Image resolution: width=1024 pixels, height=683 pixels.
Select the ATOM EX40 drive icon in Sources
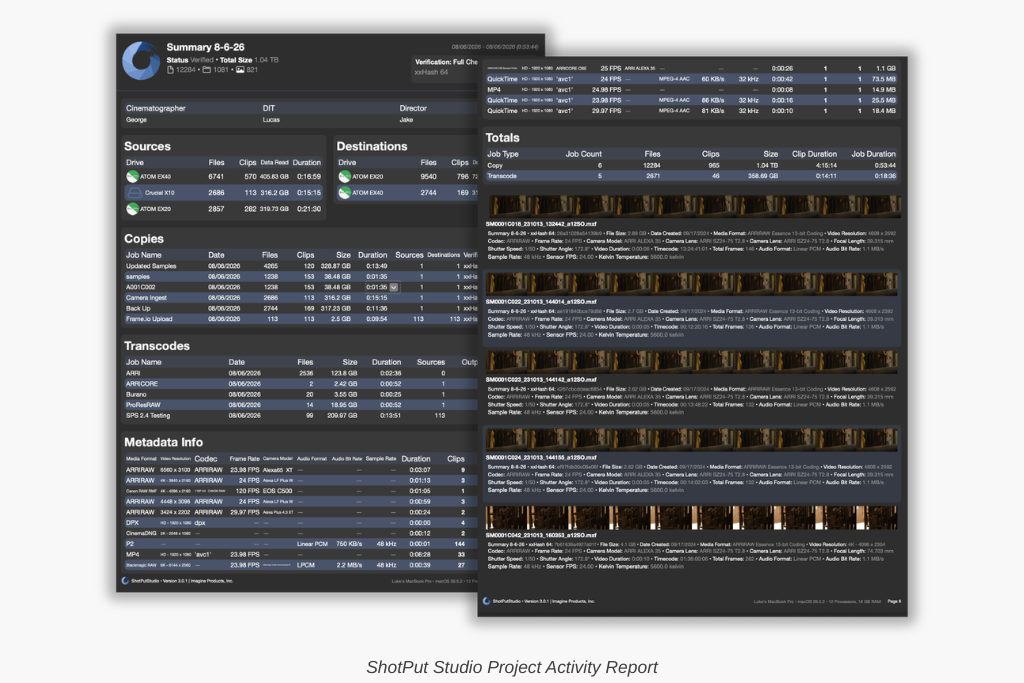tap(132, 176)
